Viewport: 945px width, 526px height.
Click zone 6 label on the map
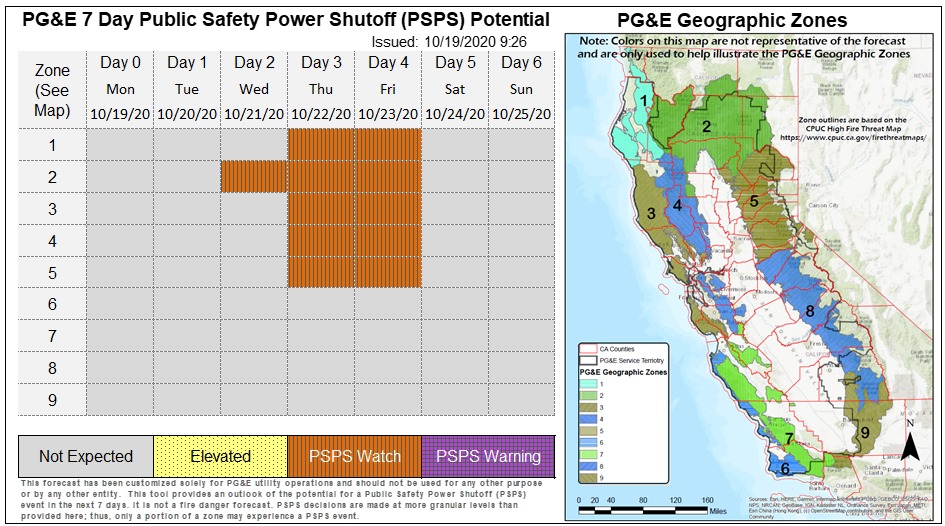785,469
